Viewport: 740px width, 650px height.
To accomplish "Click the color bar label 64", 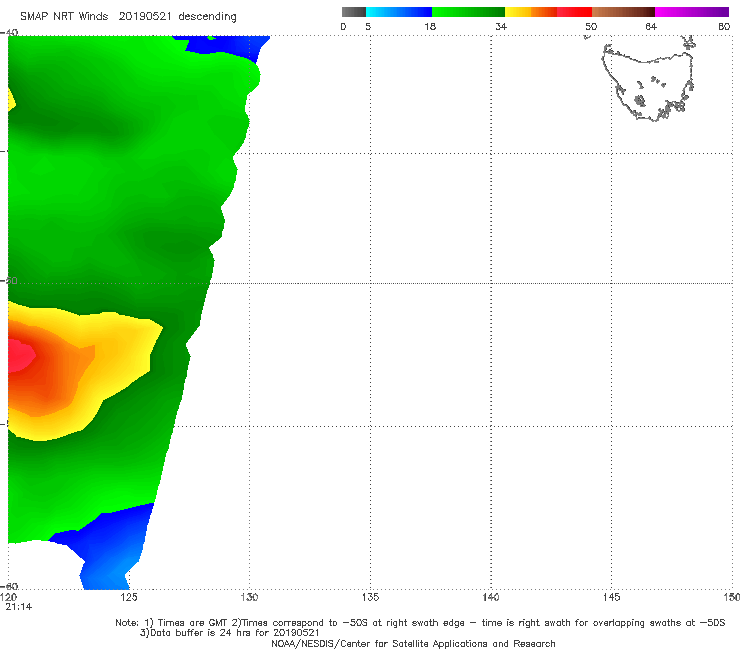I will [651, 27].
